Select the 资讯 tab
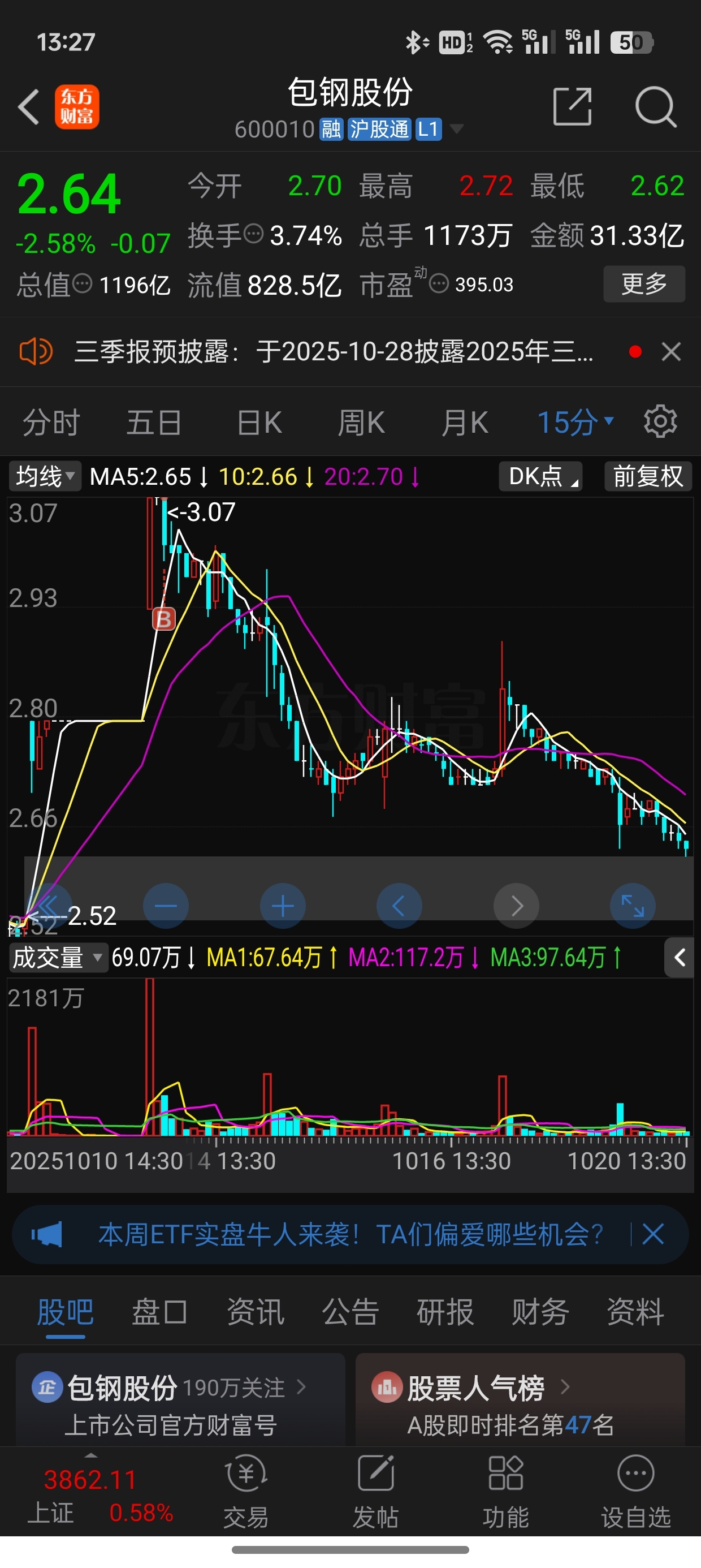Viewport: 701px width, 1568px height. [256, 1312]
